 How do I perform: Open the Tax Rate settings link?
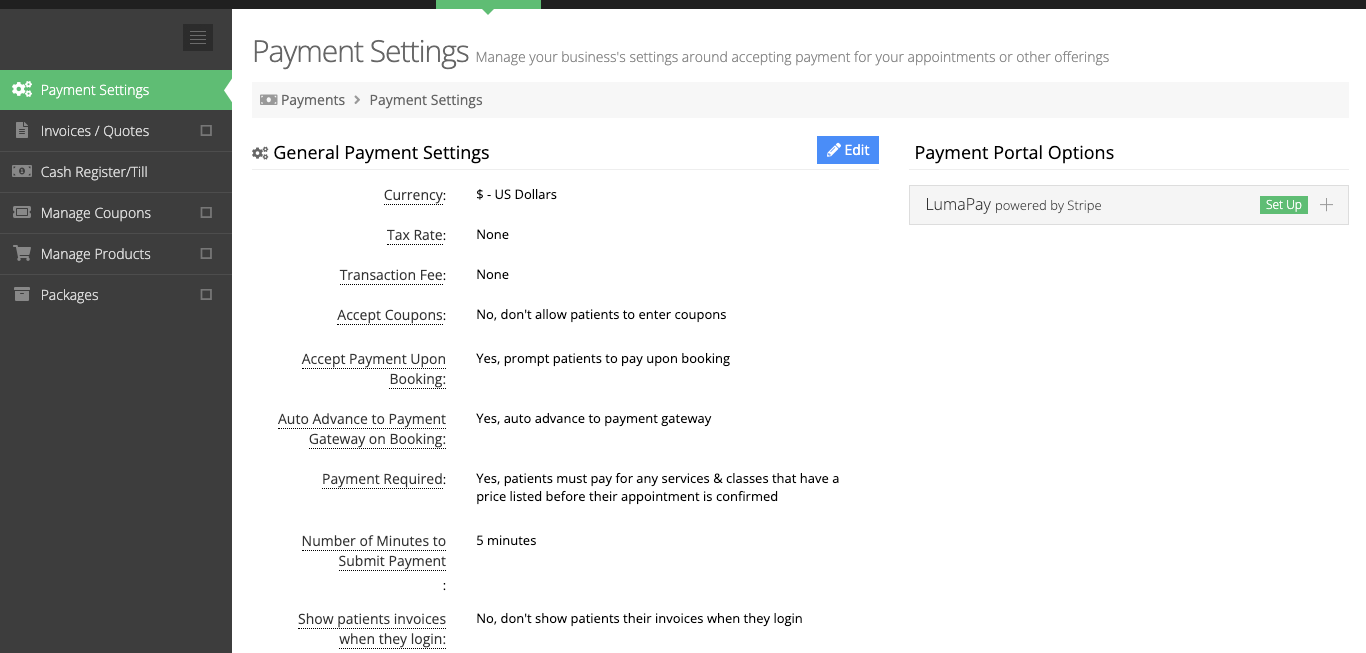click(417, 234)
